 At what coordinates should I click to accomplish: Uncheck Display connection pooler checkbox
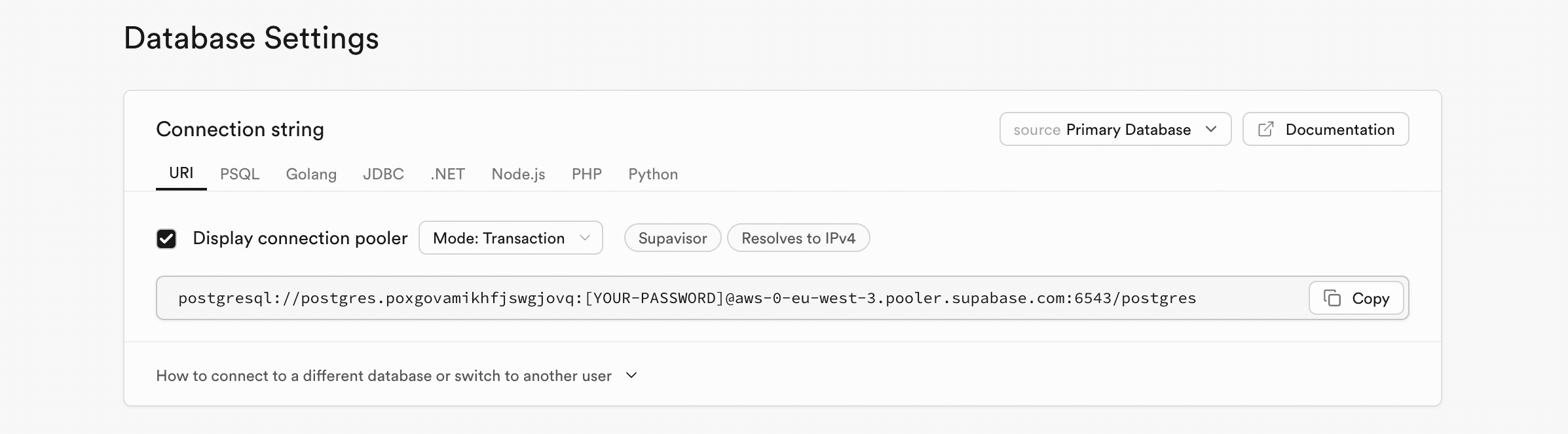point(166,238)
